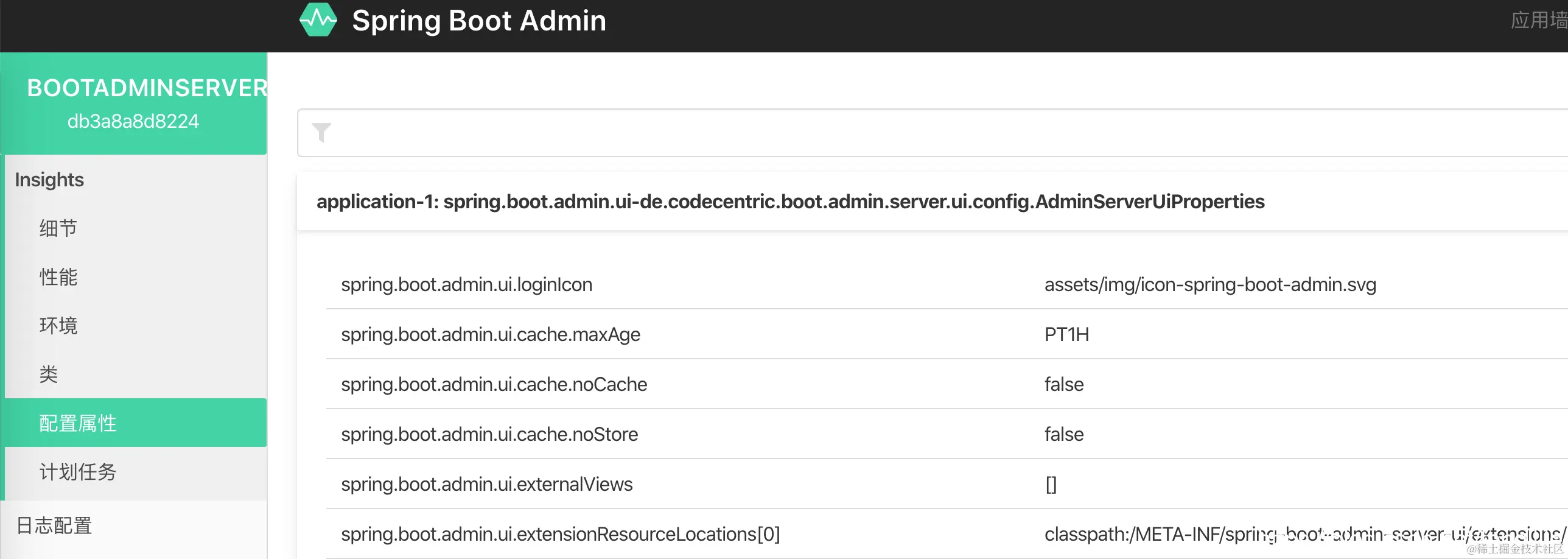Image resolution: width=1568 pixels, height=559 pixels.
Task: Click the filter funnel icon
Action: coord(321,132)
